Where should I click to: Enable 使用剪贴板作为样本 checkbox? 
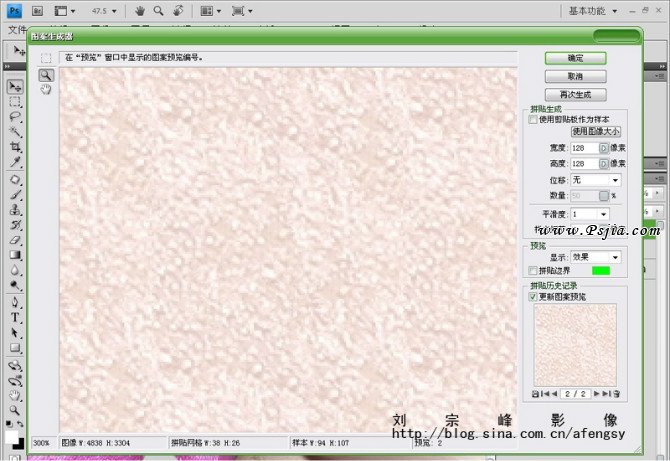click(x=534, y=119)
